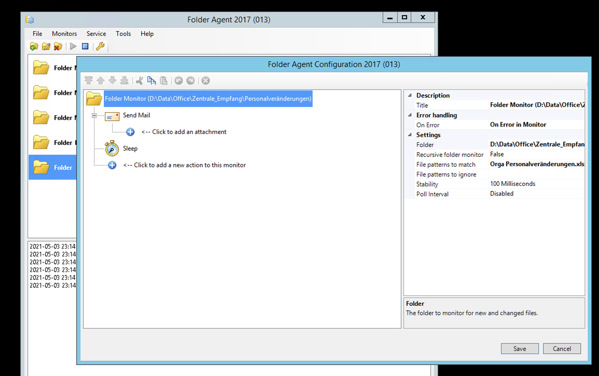Open settings via the wrench icon
This screenshot has height=376, width=599.
click(100, 47)
